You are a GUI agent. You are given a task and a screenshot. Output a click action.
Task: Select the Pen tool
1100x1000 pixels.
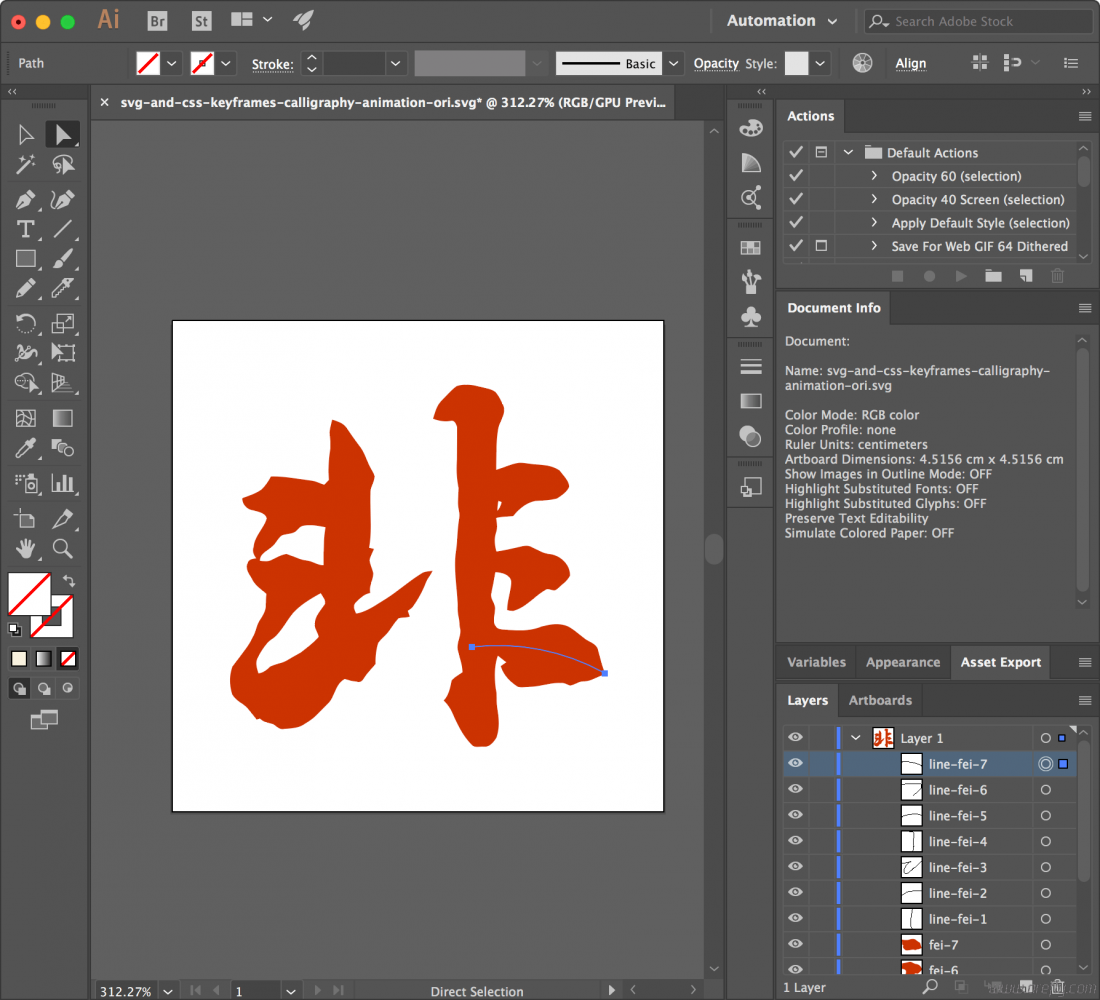(26, 200)
